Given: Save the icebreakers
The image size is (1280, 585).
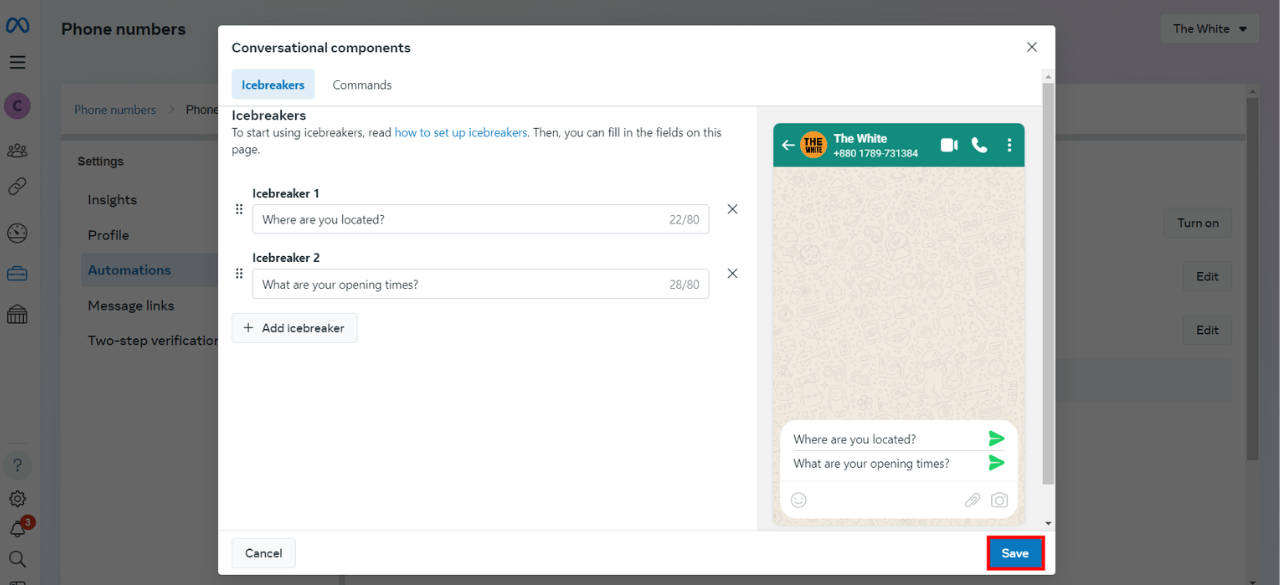Looking at the screenshot, I should [1015, 553].
